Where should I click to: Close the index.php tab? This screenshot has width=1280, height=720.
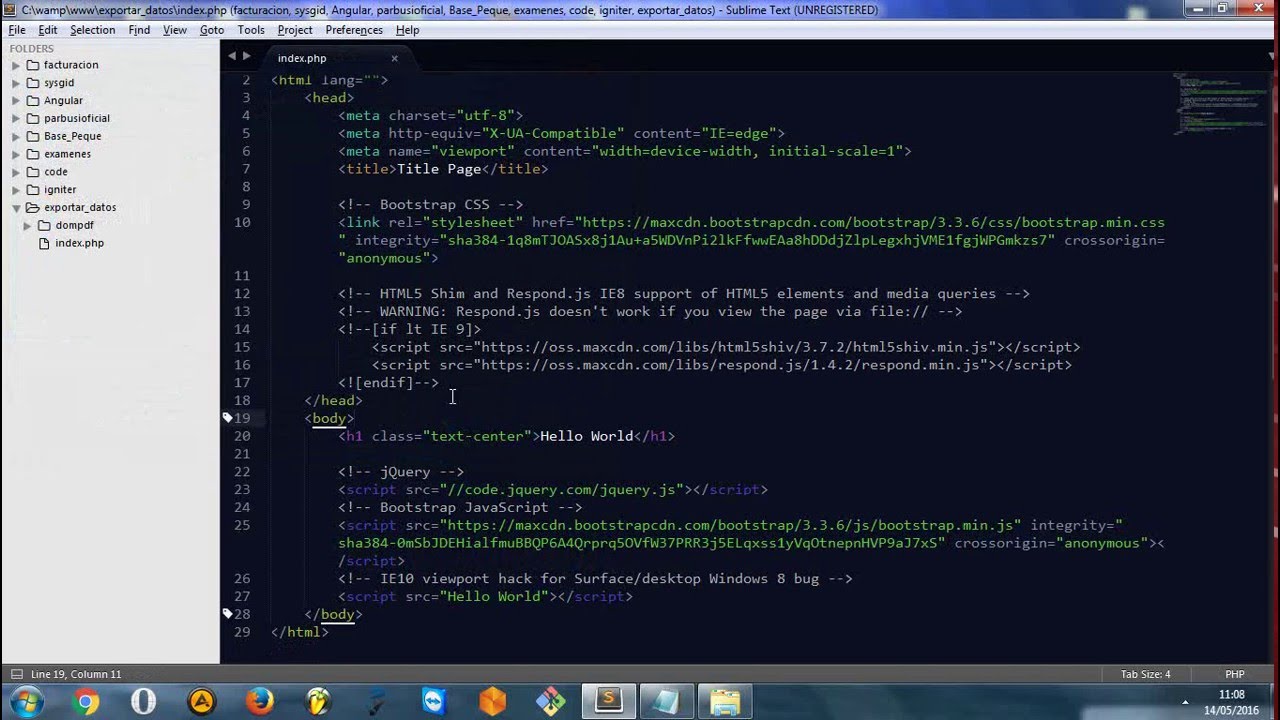pyautogui.click(x=394, y=58)
